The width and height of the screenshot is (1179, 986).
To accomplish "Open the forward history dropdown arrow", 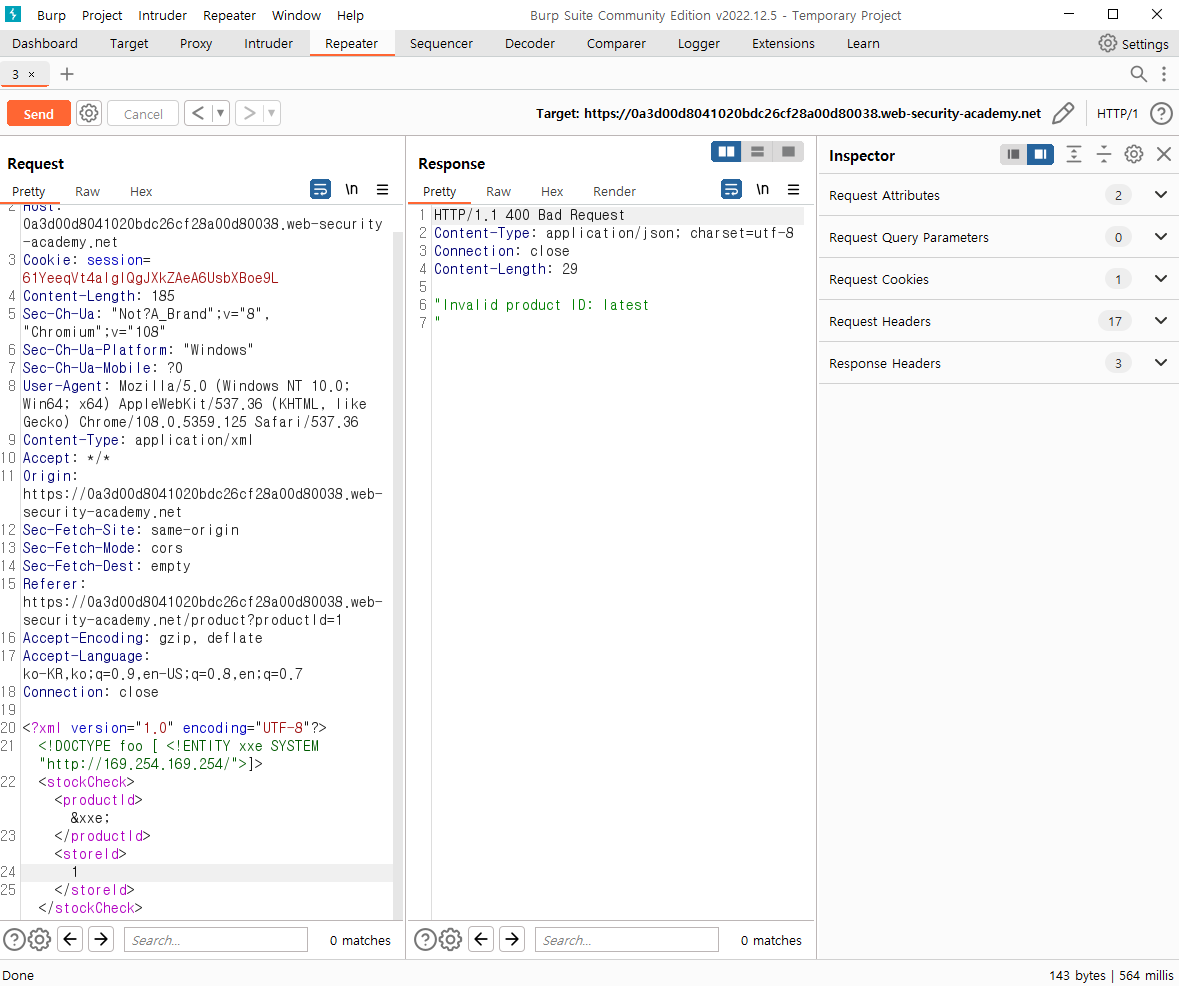I will point(271,114).
